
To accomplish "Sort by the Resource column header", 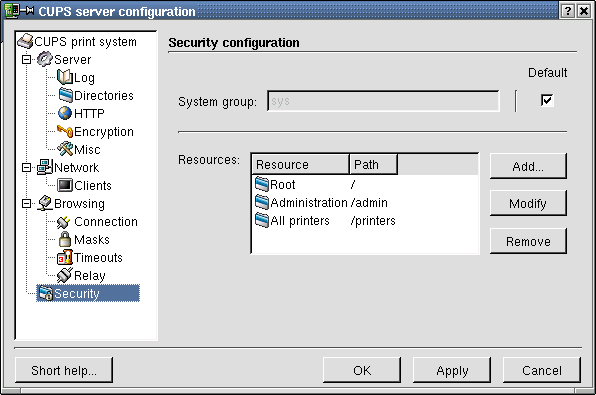I will pos(300,164).
